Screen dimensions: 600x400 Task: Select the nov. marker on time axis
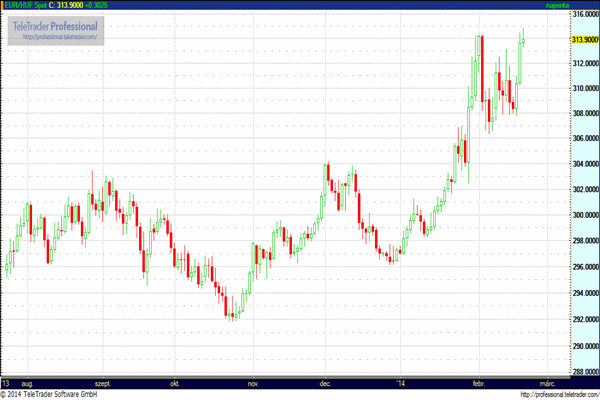253,383
